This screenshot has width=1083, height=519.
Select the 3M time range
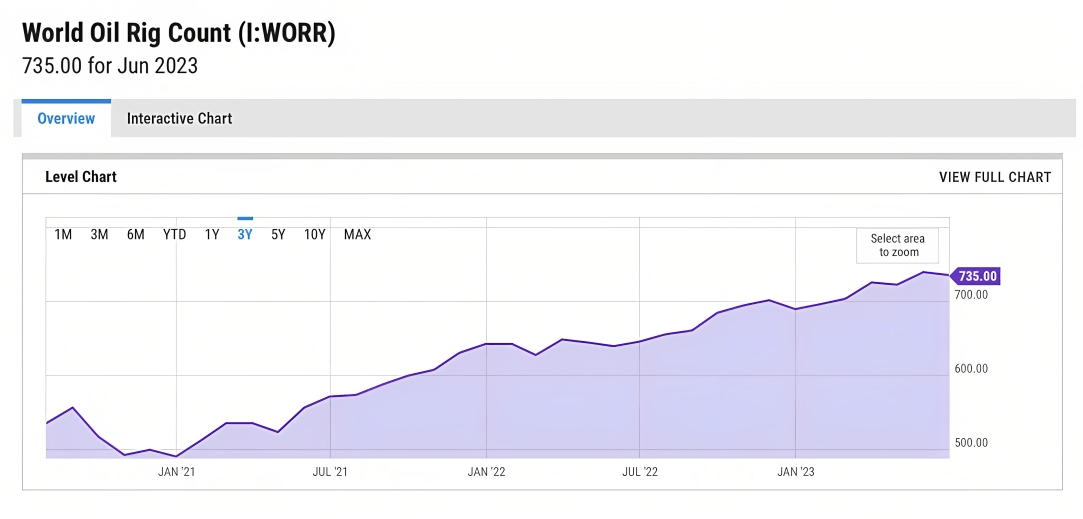tap(99, 234)
